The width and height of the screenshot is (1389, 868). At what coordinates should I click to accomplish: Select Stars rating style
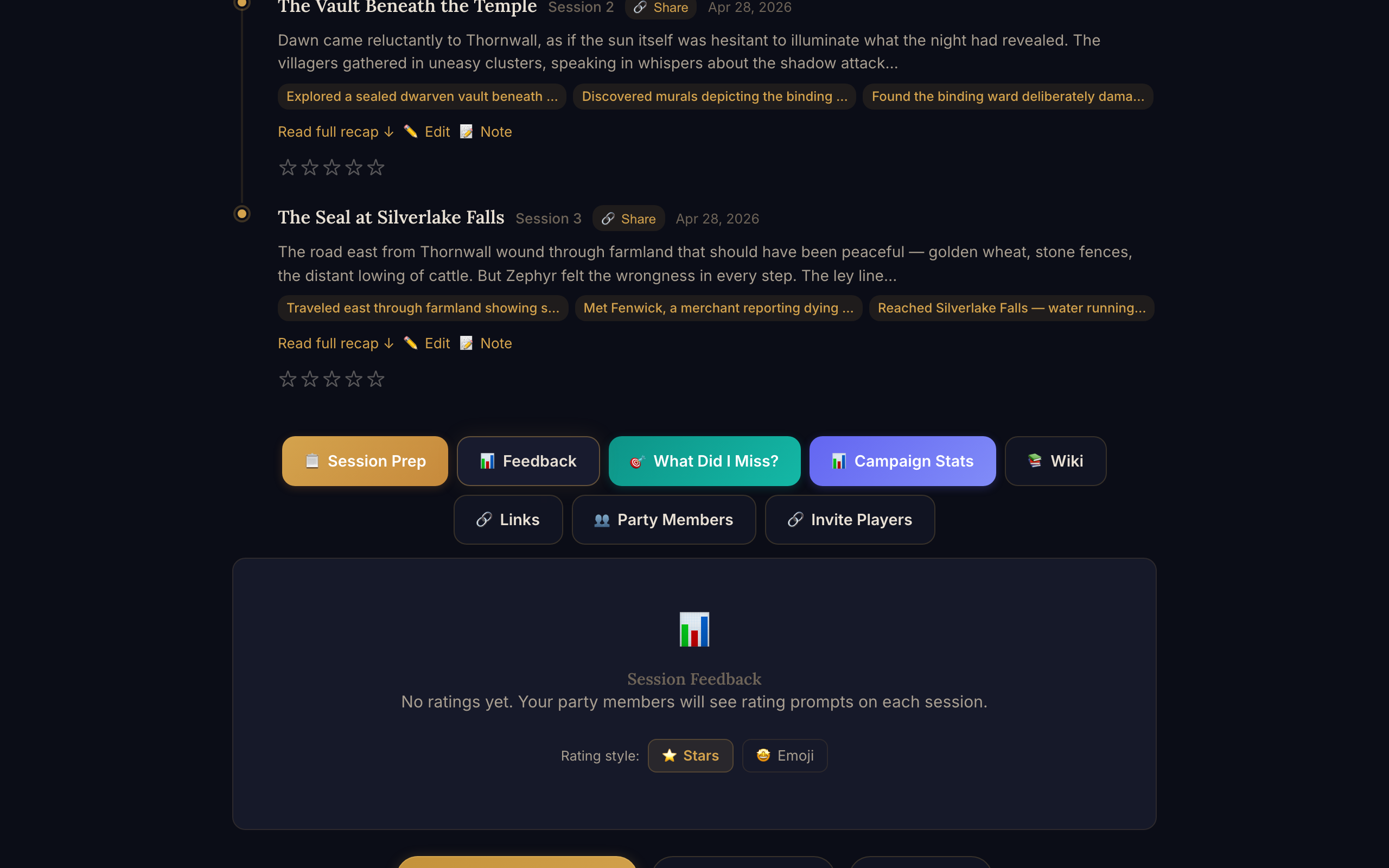click(691, 756)
